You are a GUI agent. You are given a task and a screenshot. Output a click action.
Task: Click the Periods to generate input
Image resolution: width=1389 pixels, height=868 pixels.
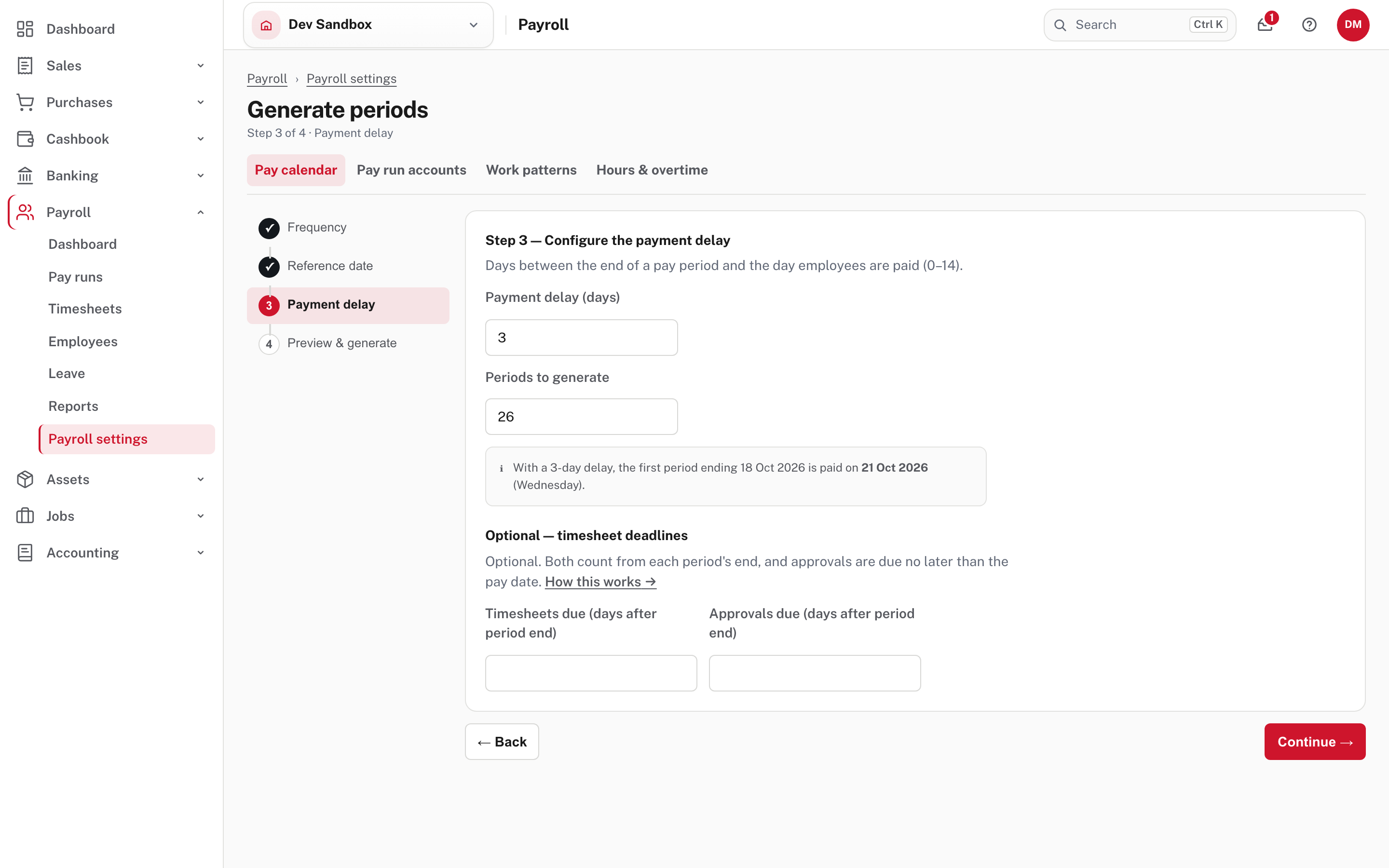(582, 417)
